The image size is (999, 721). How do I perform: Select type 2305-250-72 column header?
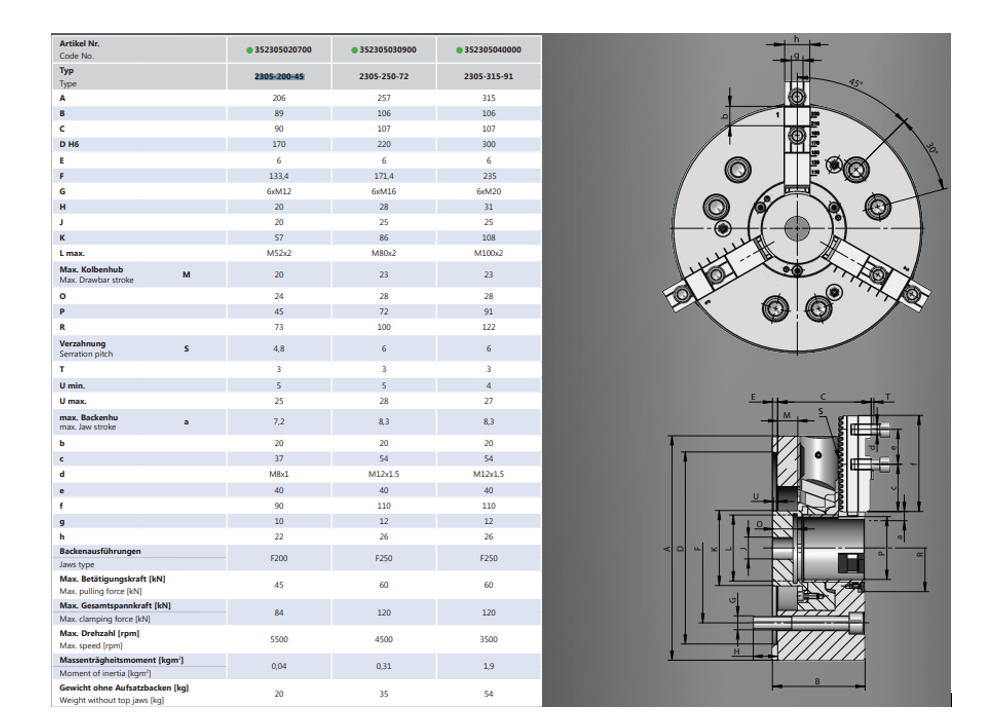pyautogui.click(x=384, y=76)
